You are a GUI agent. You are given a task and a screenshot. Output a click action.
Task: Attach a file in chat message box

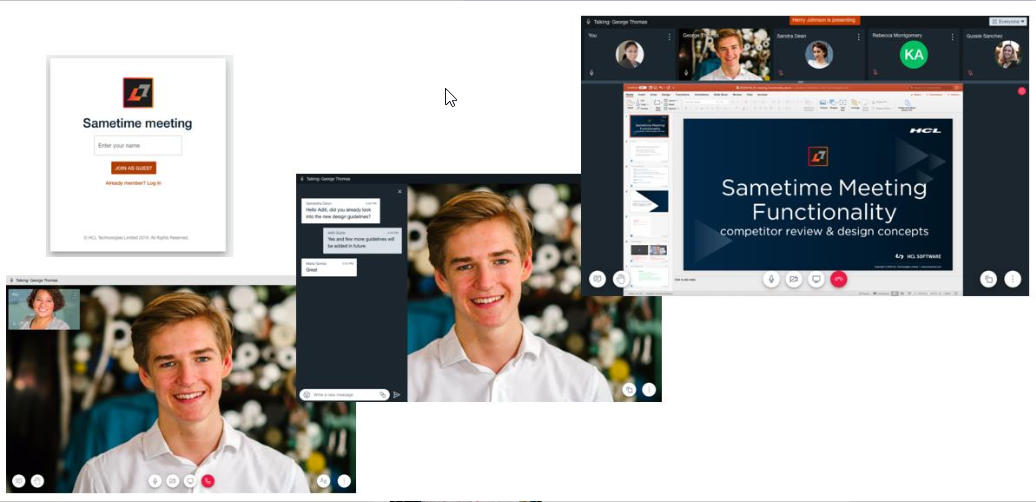[x=383, y=394]
